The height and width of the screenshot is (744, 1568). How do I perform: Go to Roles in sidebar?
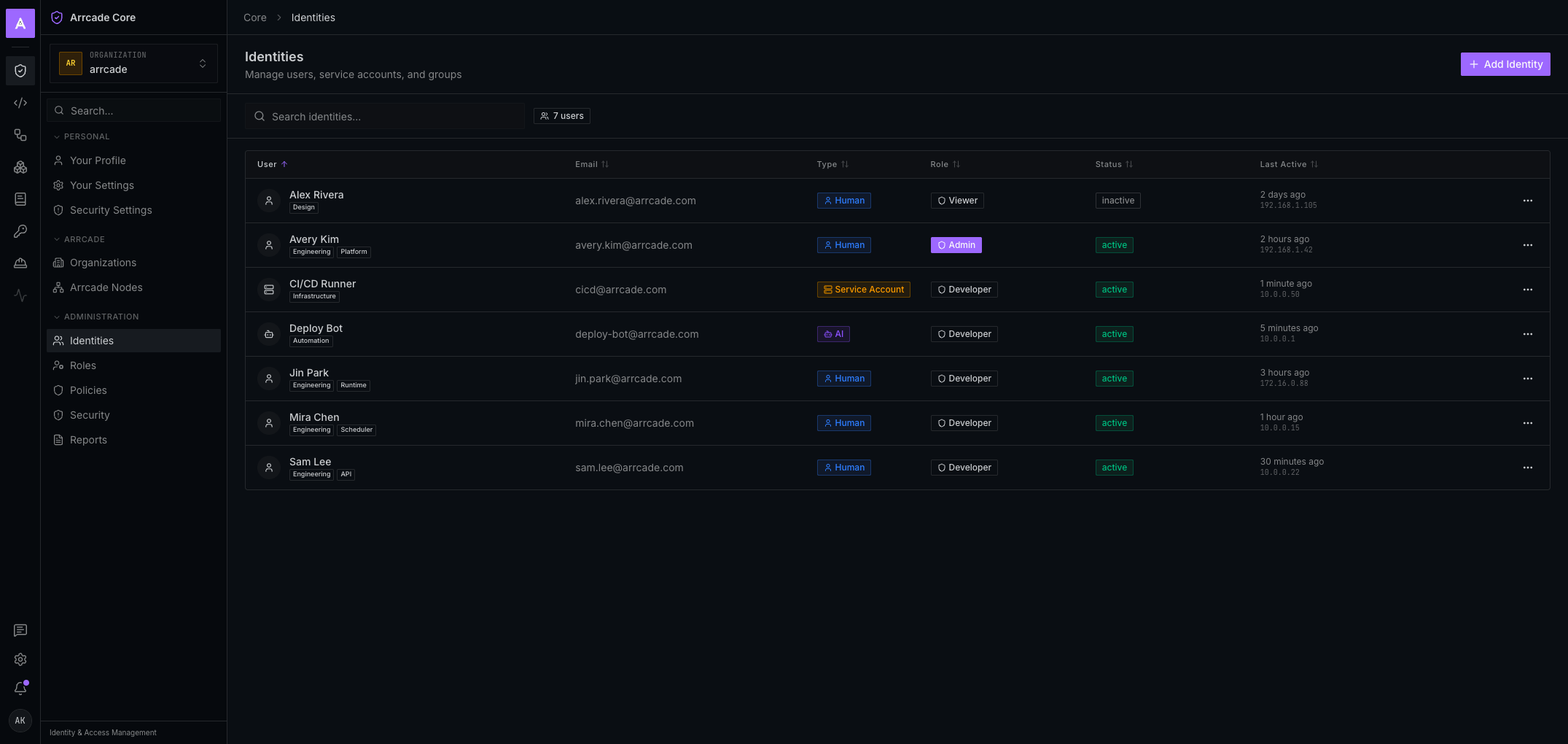click(133, 365)
